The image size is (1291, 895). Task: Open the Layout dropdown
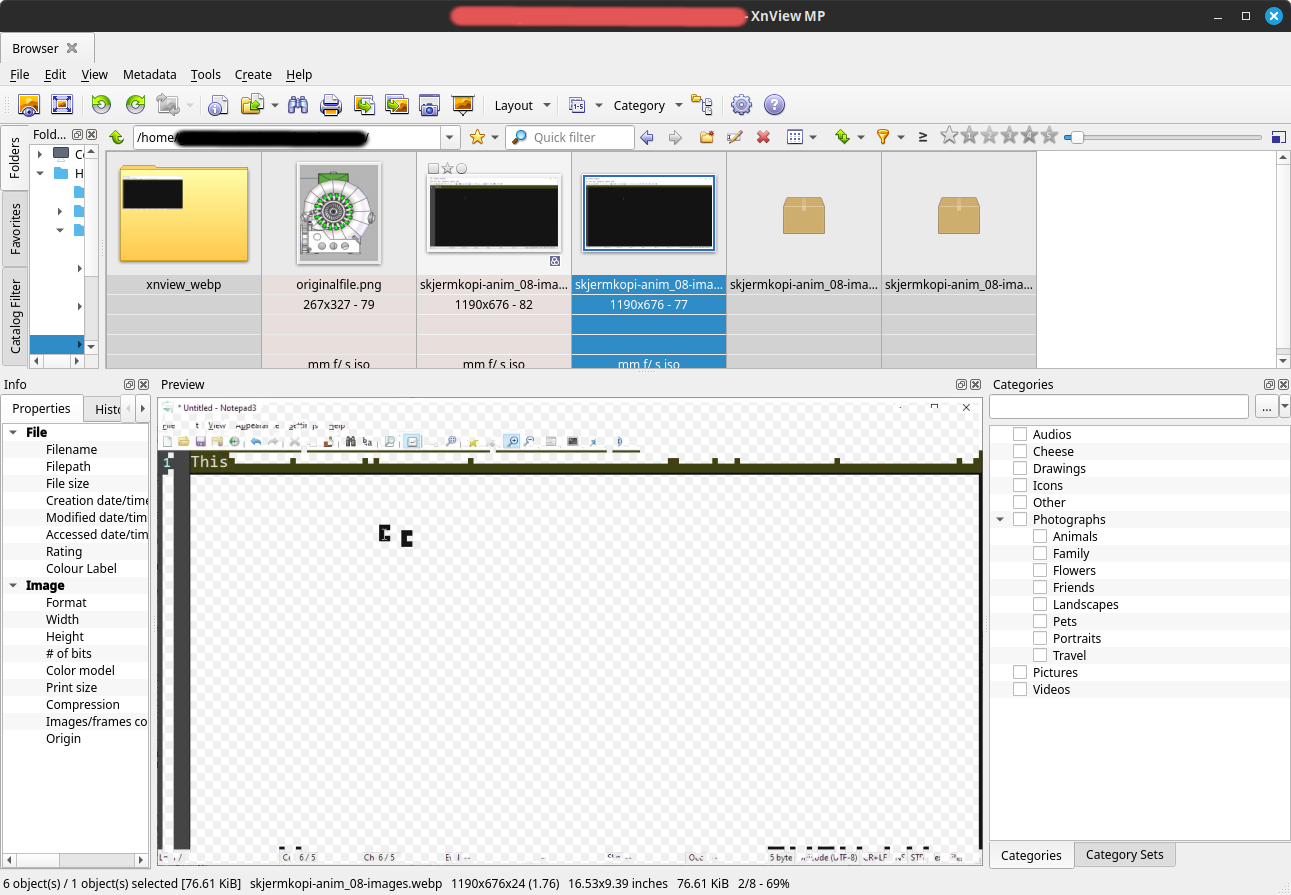(522, 105)
